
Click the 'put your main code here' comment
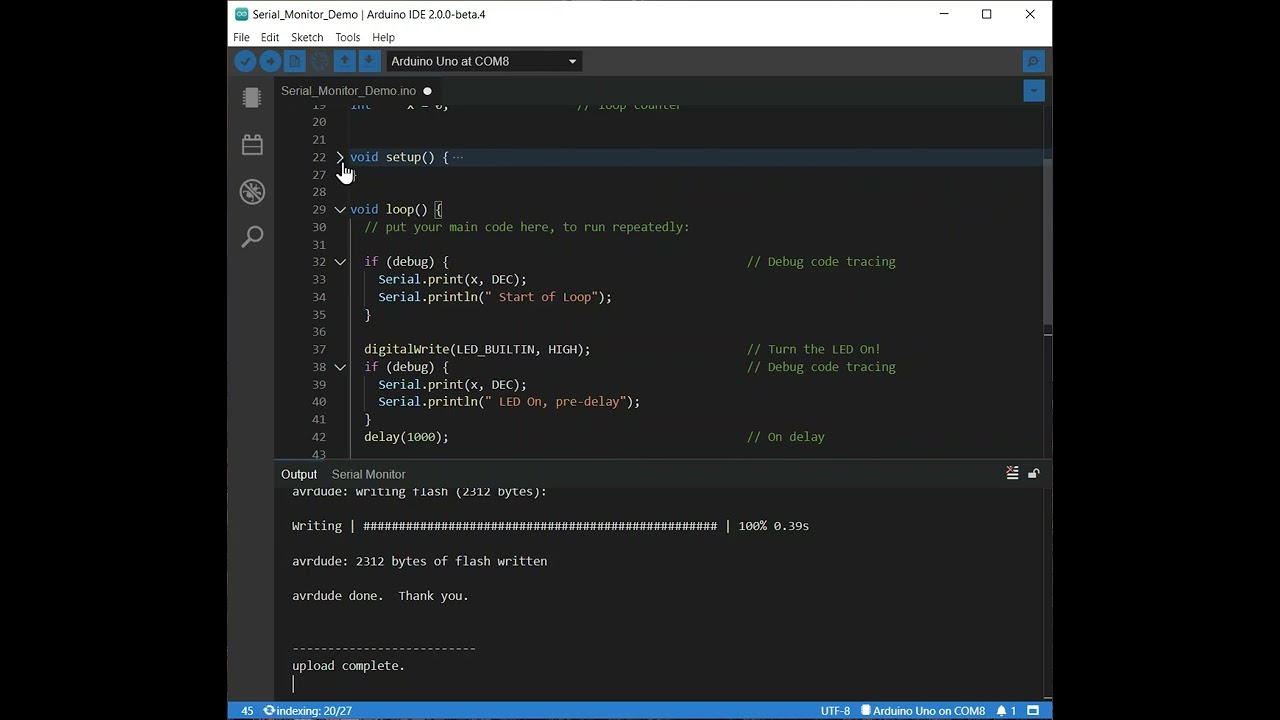[527, 227]
